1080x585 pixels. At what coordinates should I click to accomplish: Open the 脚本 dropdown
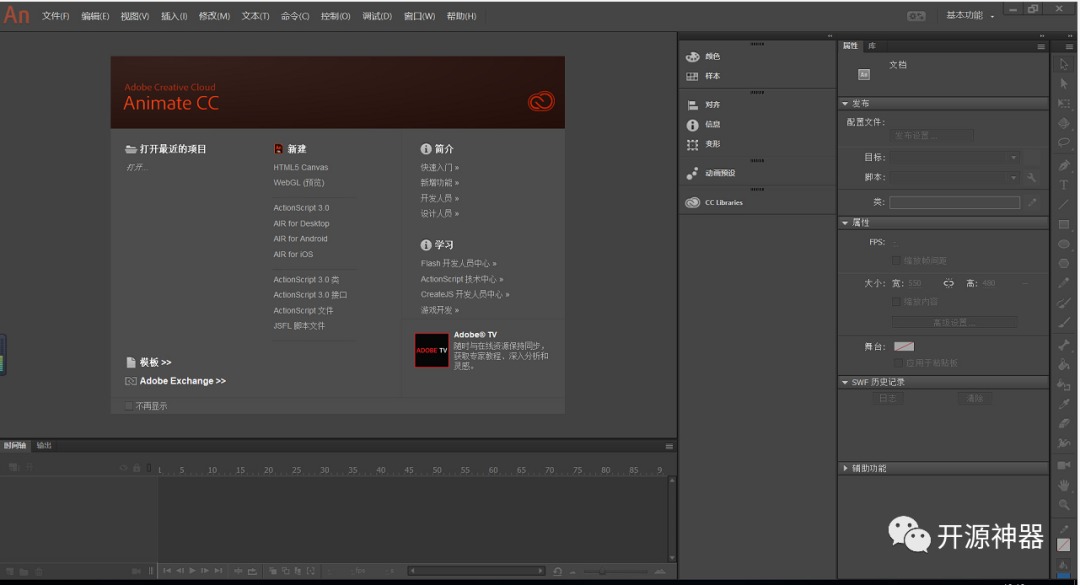pos(954,178)
